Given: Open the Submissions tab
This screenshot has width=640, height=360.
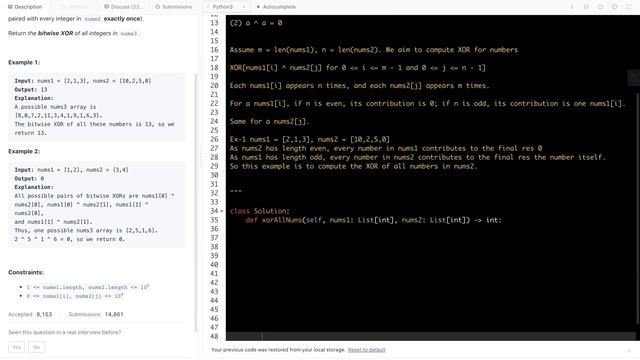Looking at the screenshot, I should coord(173,7).
